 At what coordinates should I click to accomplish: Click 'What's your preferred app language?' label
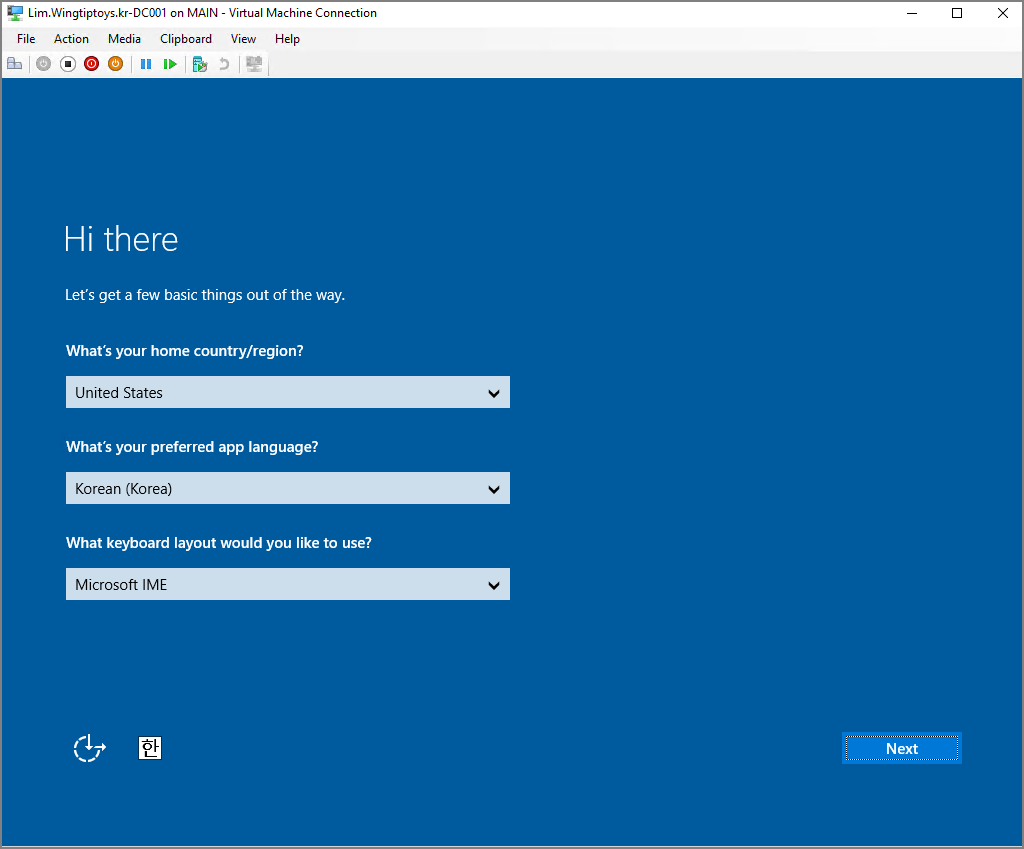[192, 447]
